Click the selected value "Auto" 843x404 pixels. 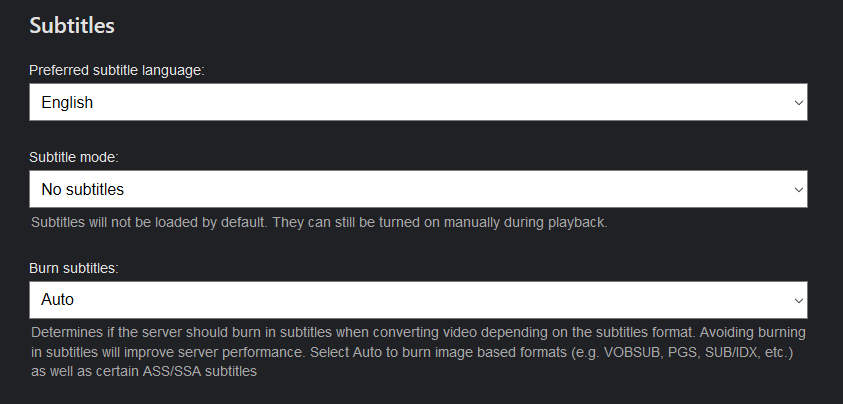click(x=58, y=299)
